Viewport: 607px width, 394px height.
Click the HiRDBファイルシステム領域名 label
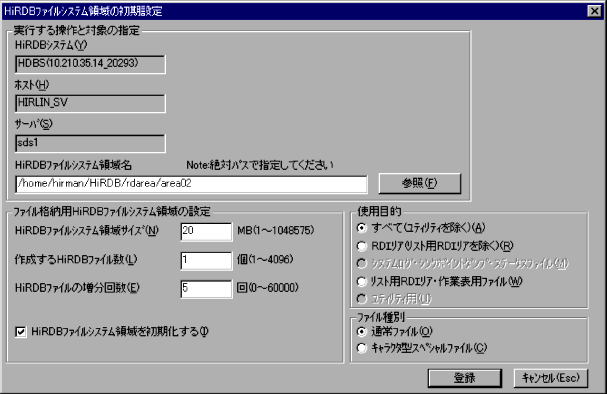73,165
